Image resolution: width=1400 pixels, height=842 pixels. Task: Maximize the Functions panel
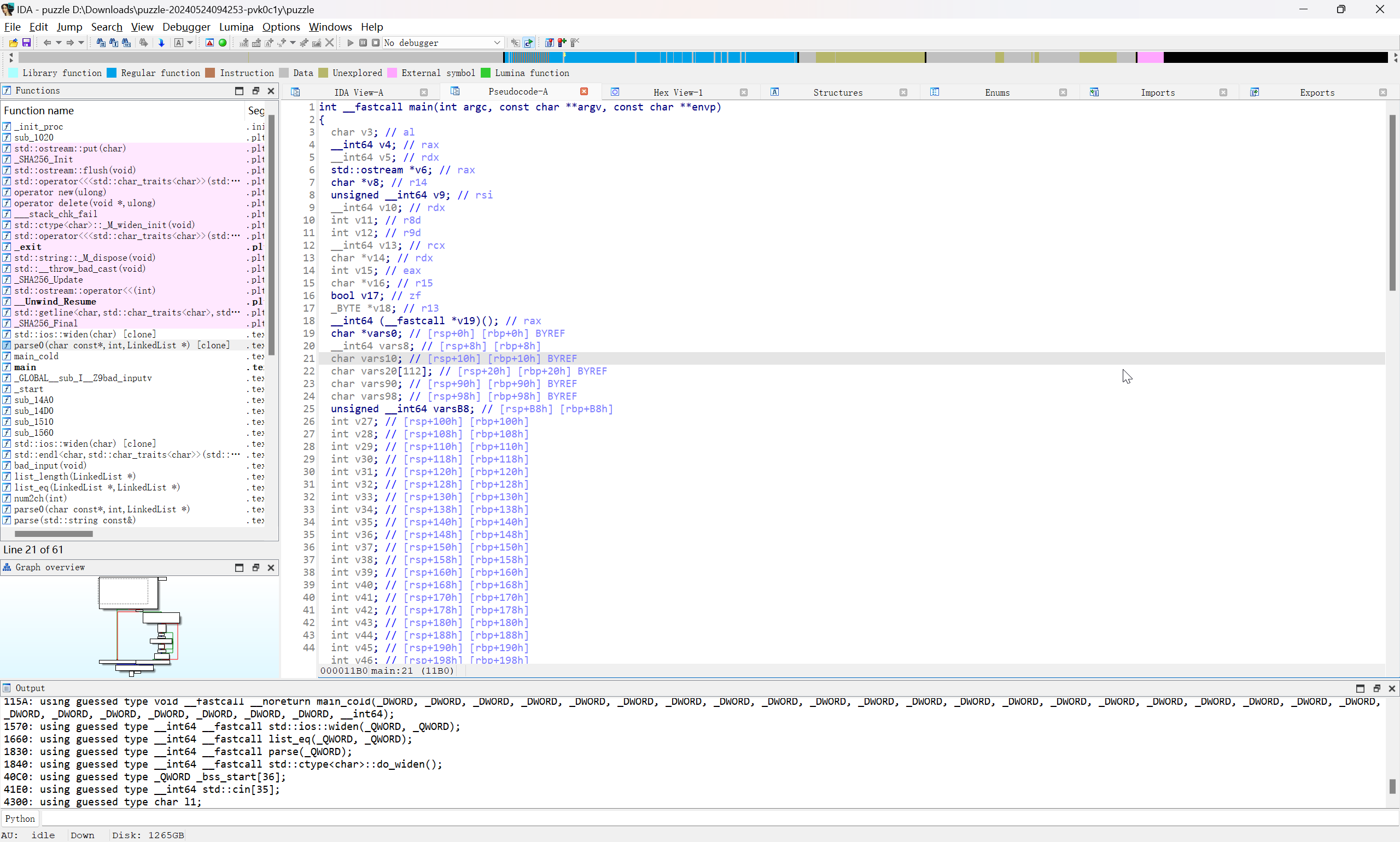point(239,91)
